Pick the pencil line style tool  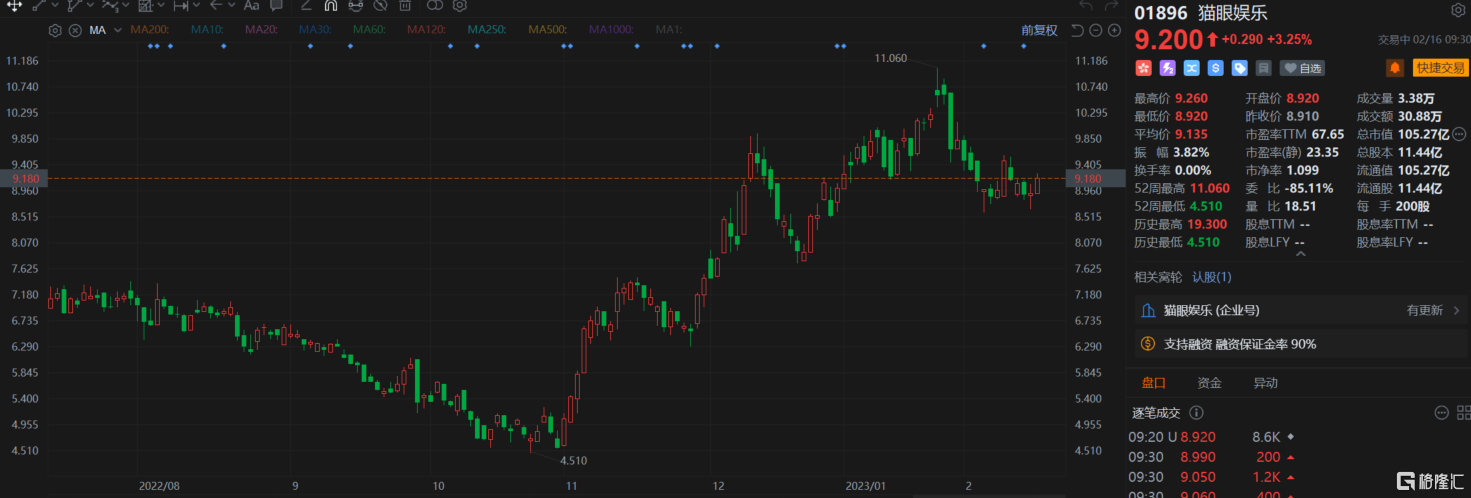point(306,5)
